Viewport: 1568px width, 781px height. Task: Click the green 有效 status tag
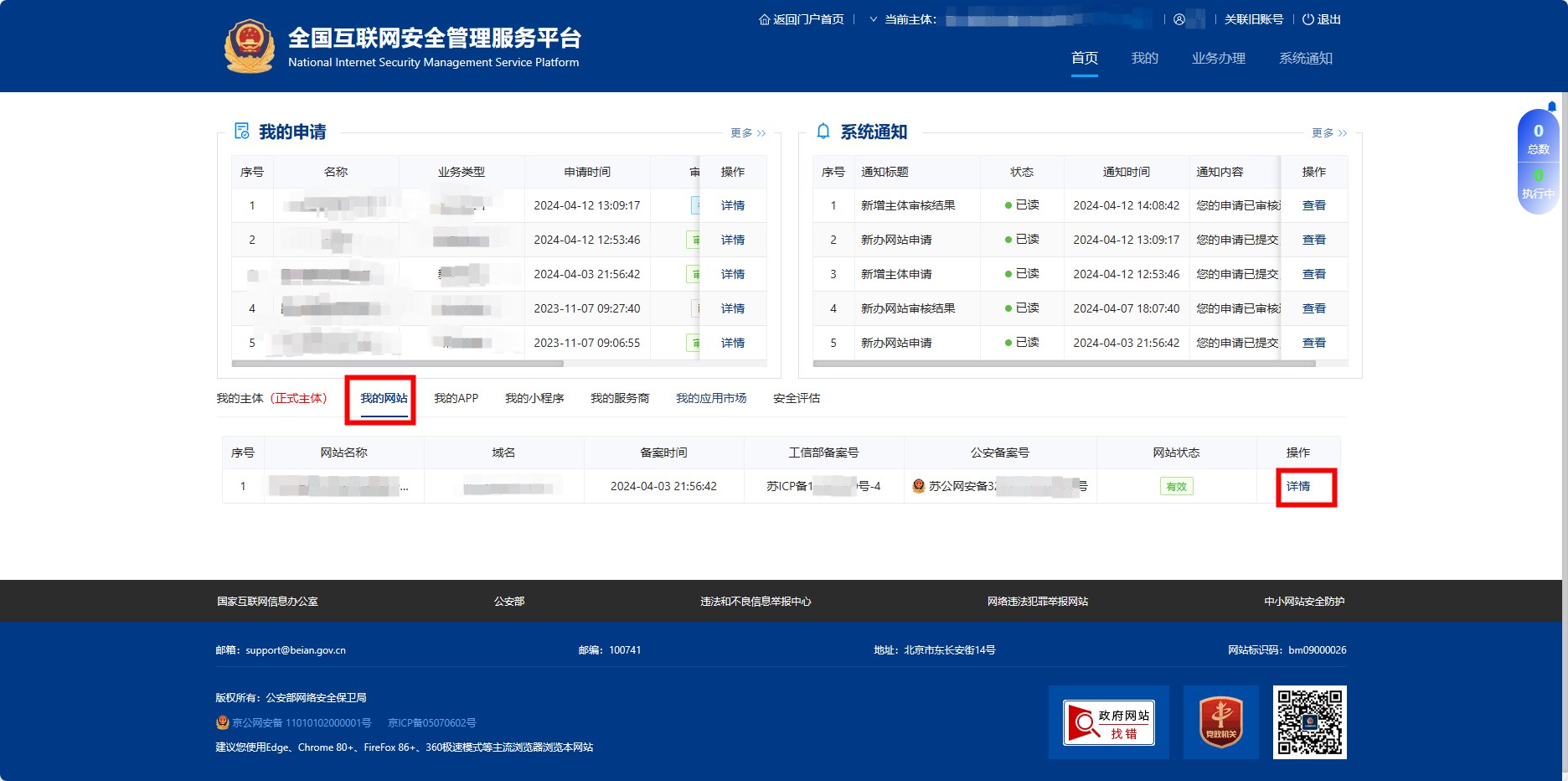click(x=1176, y=486)
